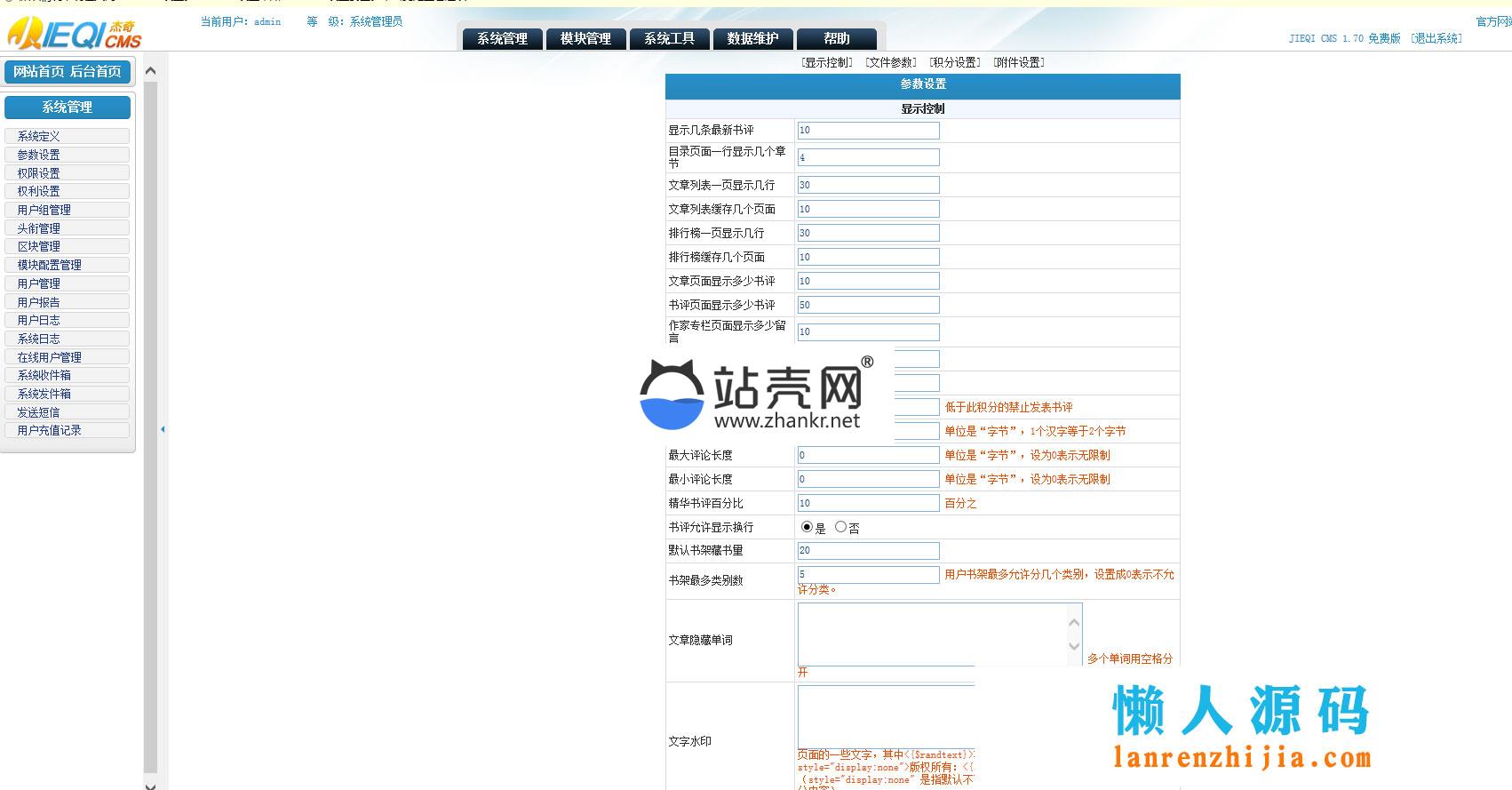The image size is (1512, 790).
Task: Collapse the left sidebar with the blue triangle
Action: click(x=163, y=429)
